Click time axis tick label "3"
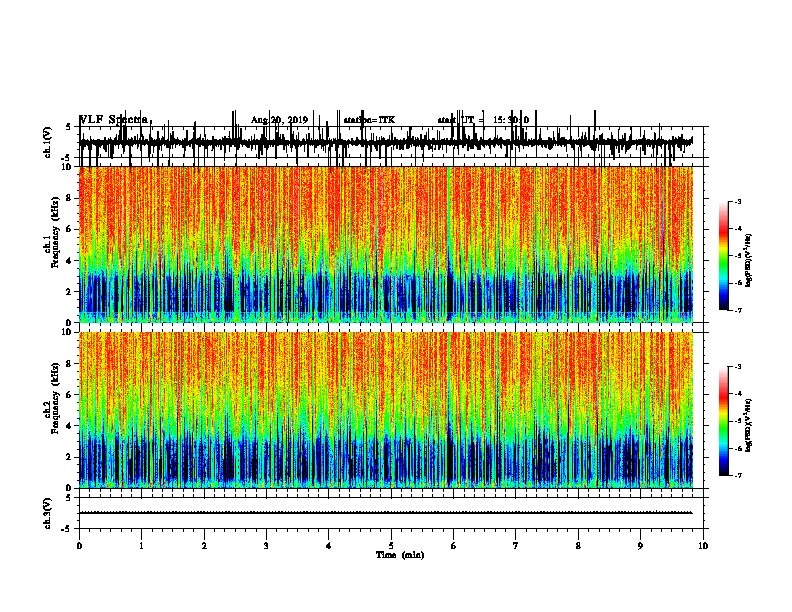Image resolution: width=792 pixels, height=612 pixels. pyautogui.click(x=266, y=546)
